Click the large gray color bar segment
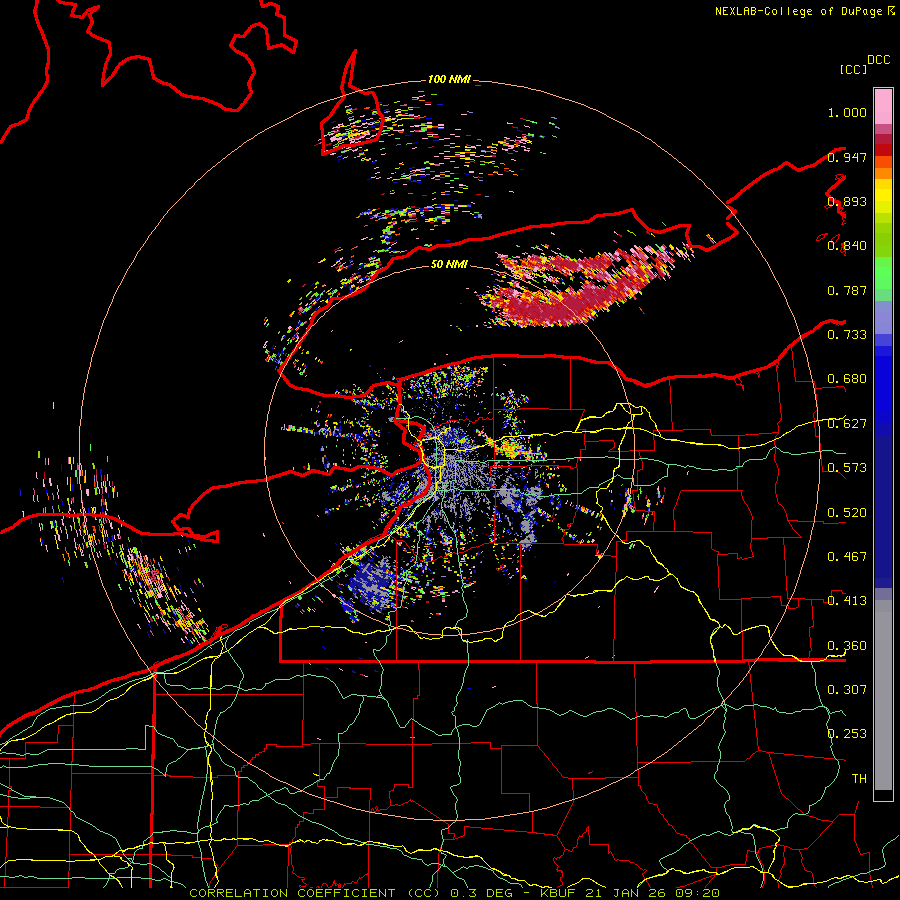The height and width of the screenshot is (900, 900). pos(883,695)
